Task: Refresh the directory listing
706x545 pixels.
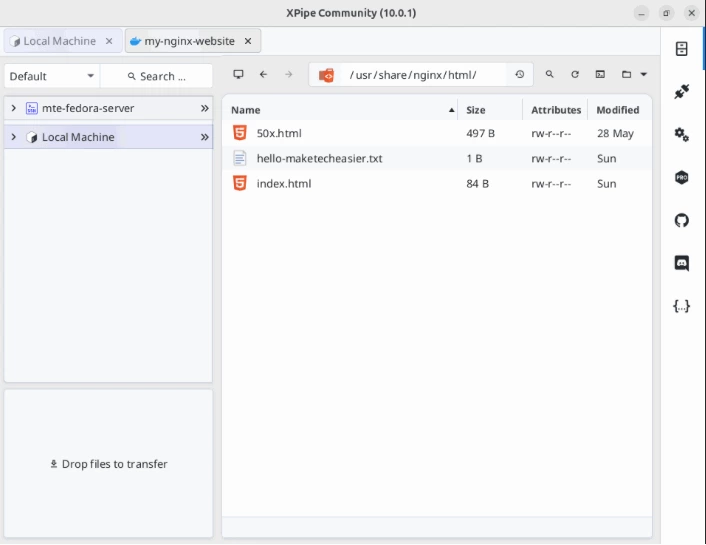Action: [x=575, y=74]
